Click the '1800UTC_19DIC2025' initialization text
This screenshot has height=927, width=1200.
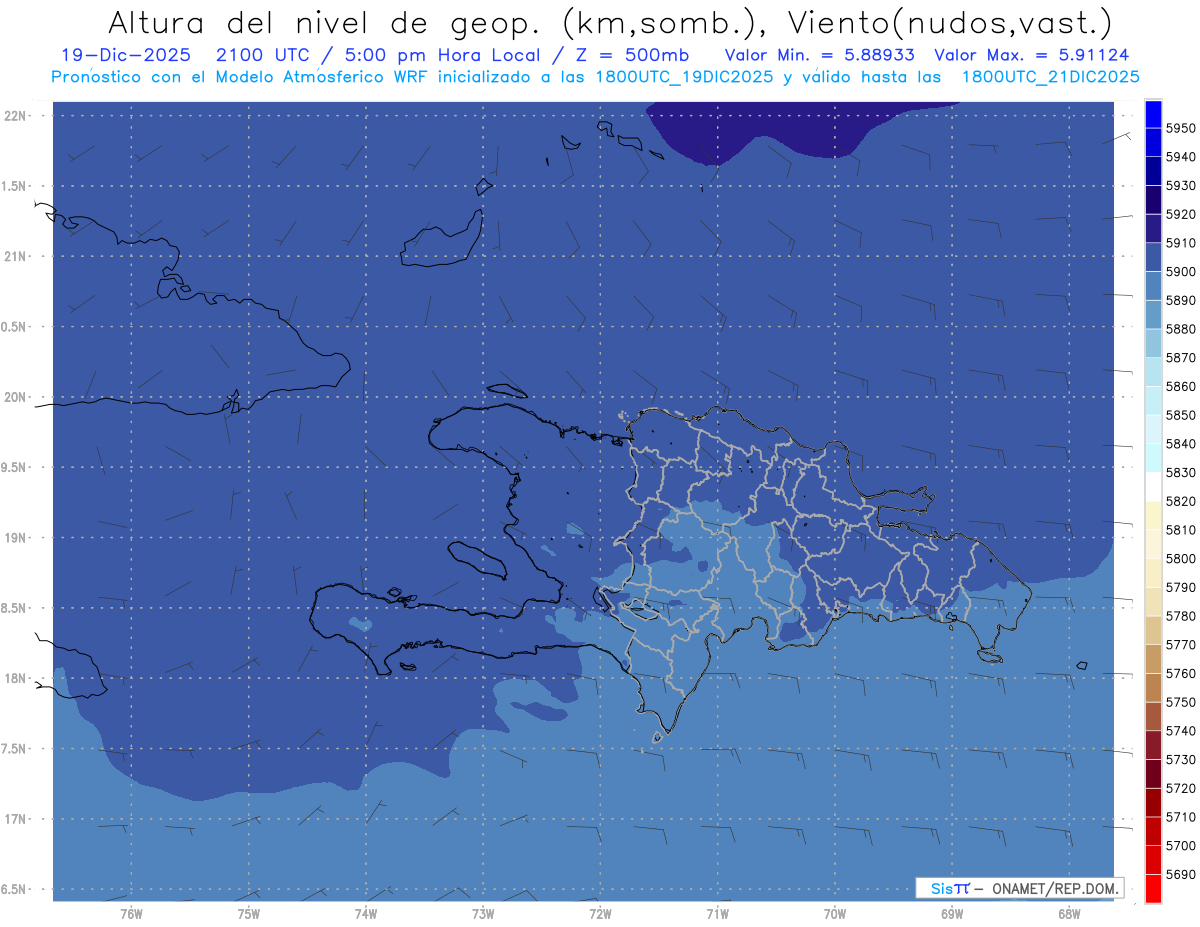[681, 76]
